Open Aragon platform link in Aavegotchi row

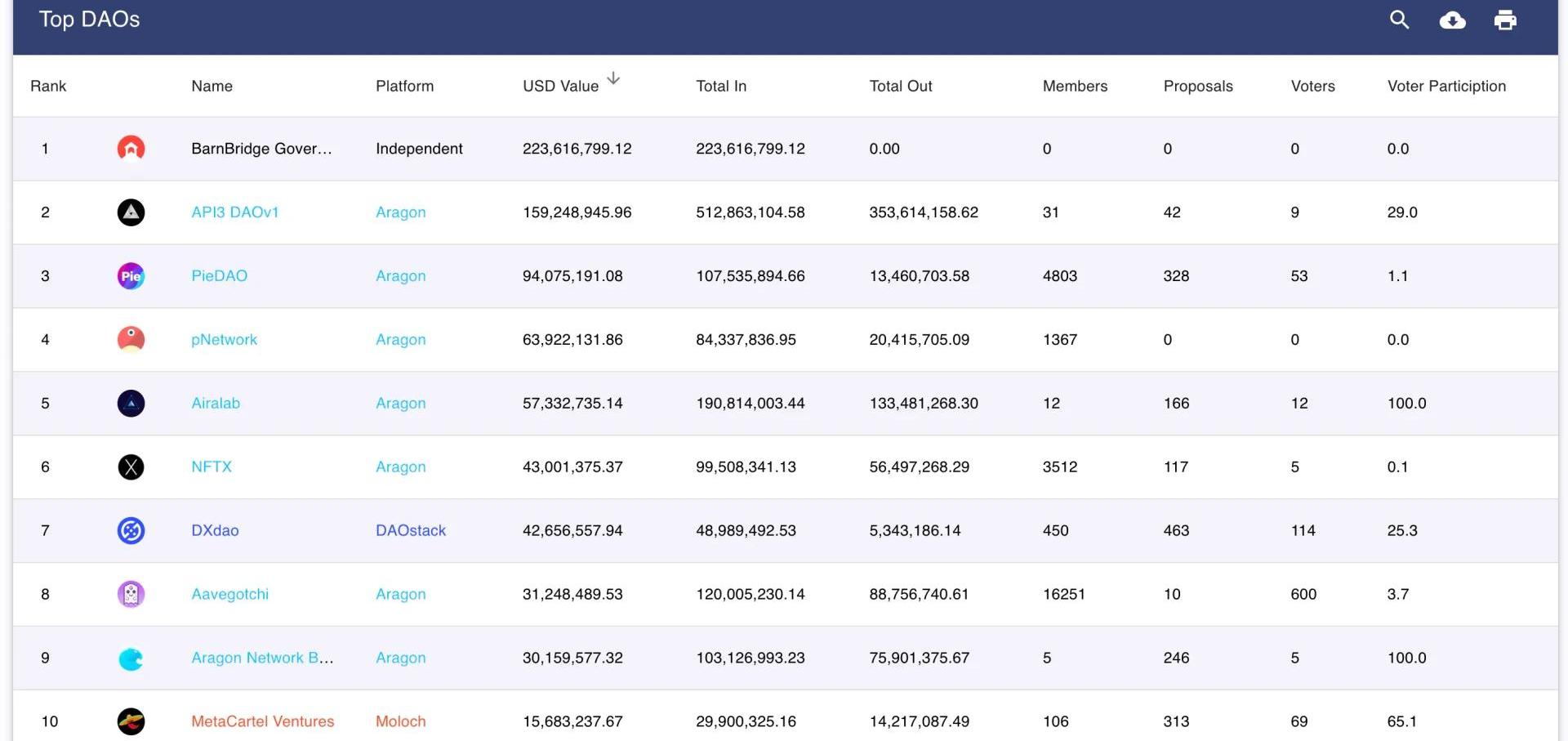point(400,595)
